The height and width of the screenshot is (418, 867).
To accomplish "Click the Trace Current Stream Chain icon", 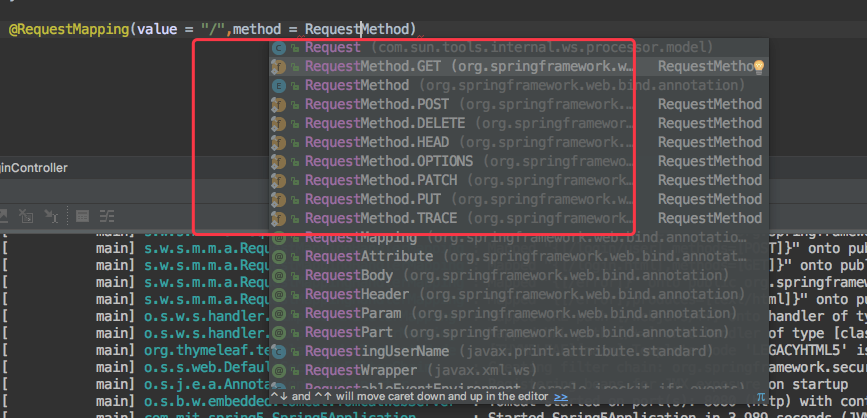I will pyautogui.click(x=107, y=216).
